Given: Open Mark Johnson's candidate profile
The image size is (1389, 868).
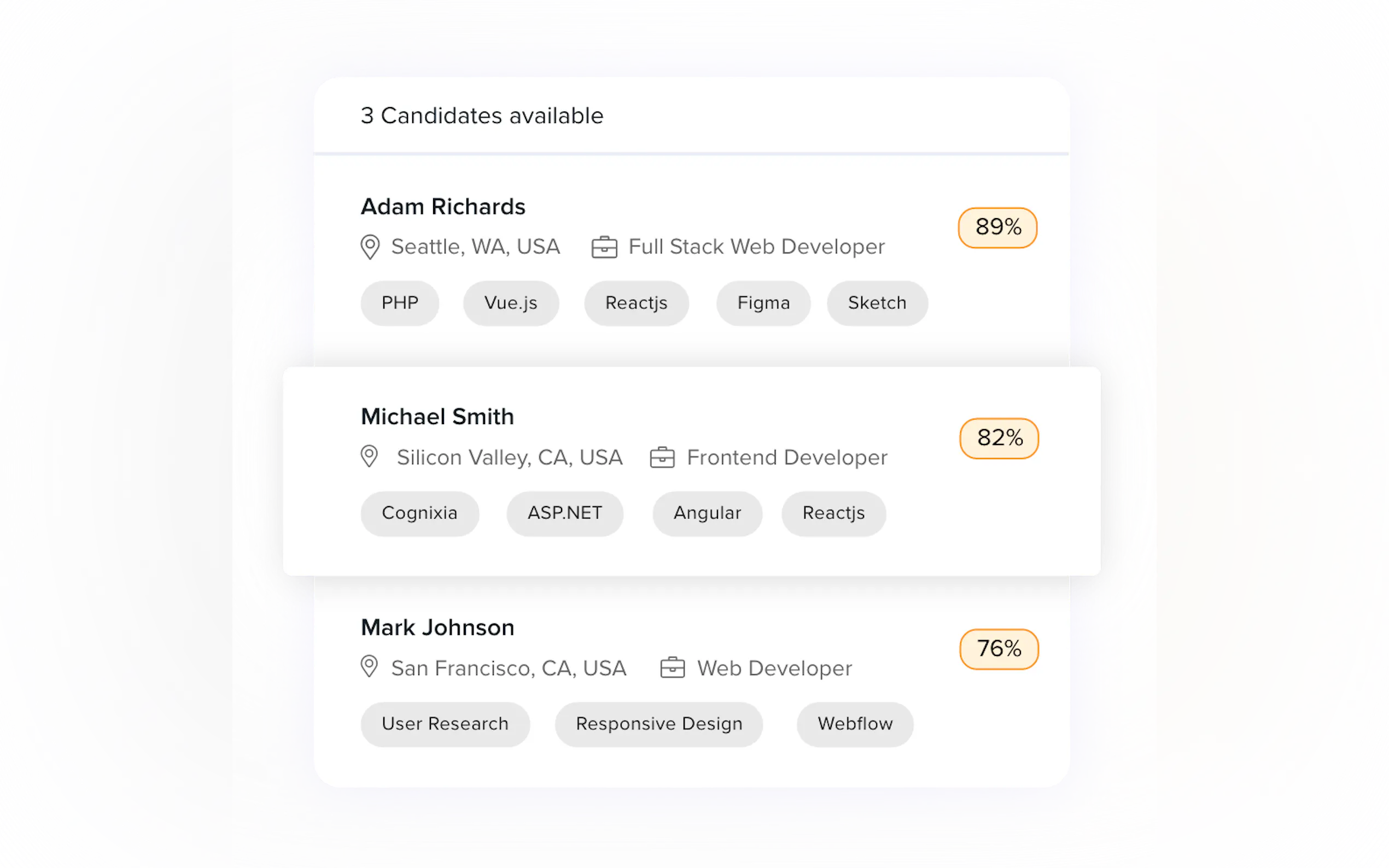Looking at the screenshot, I should tap(437, 627).
